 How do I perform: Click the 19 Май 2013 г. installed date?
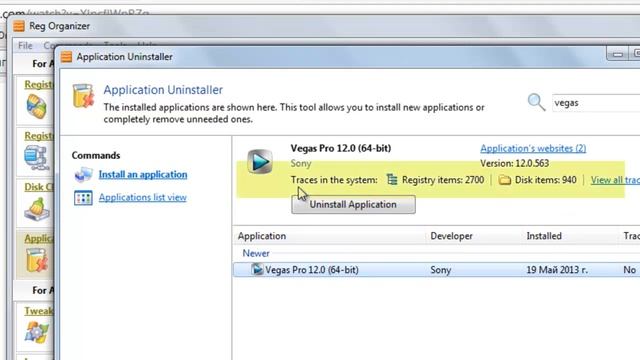click(x=557, y=270)
